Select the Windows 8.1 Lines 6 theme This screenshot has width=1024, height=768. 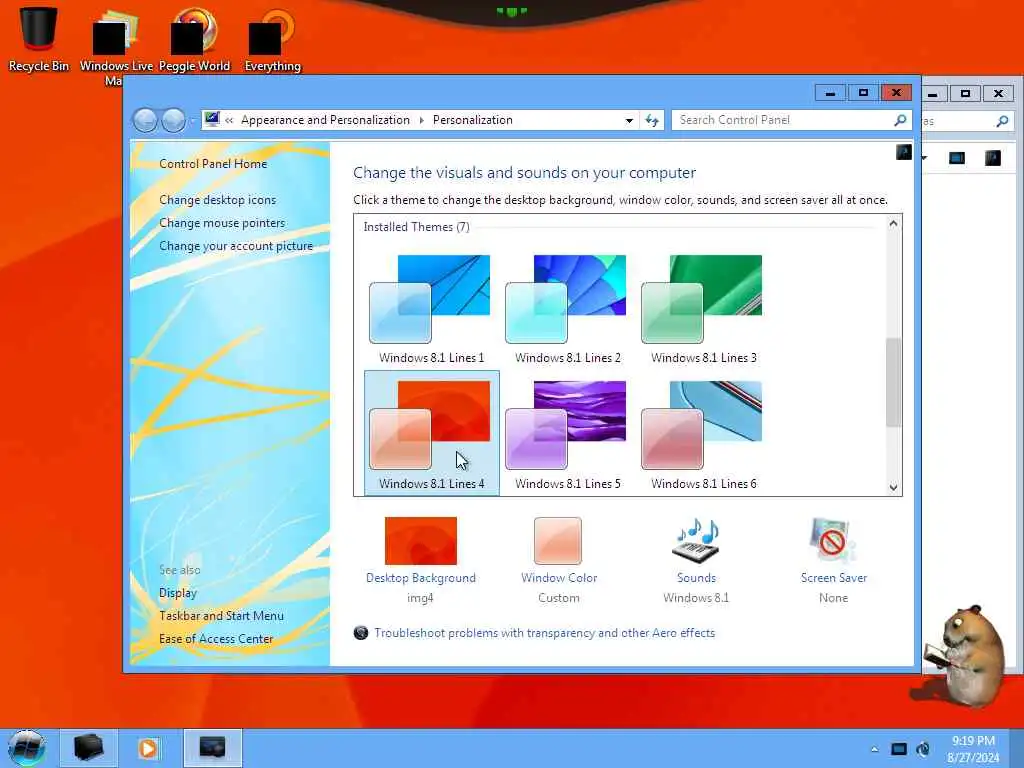(703, 434)
